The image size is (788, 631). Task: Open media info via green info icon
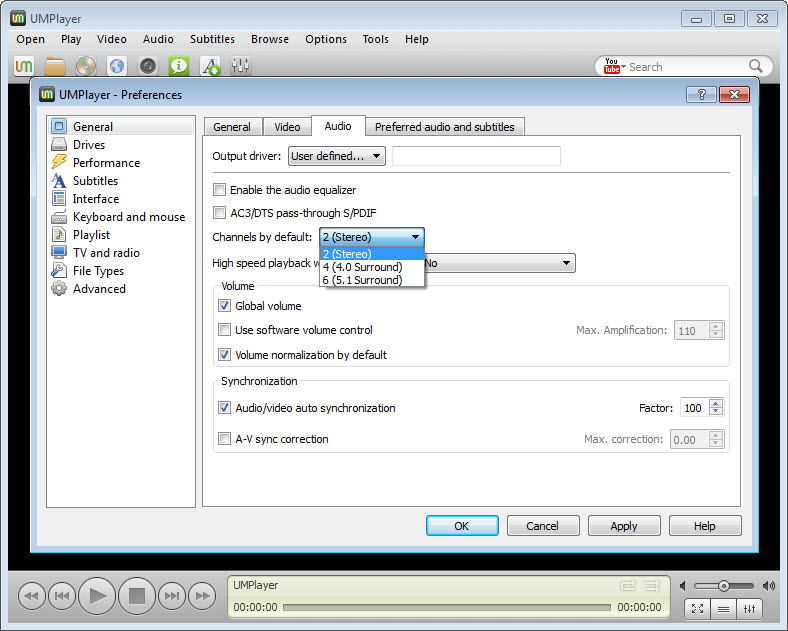pyautogui.click(x=179, y=66)
